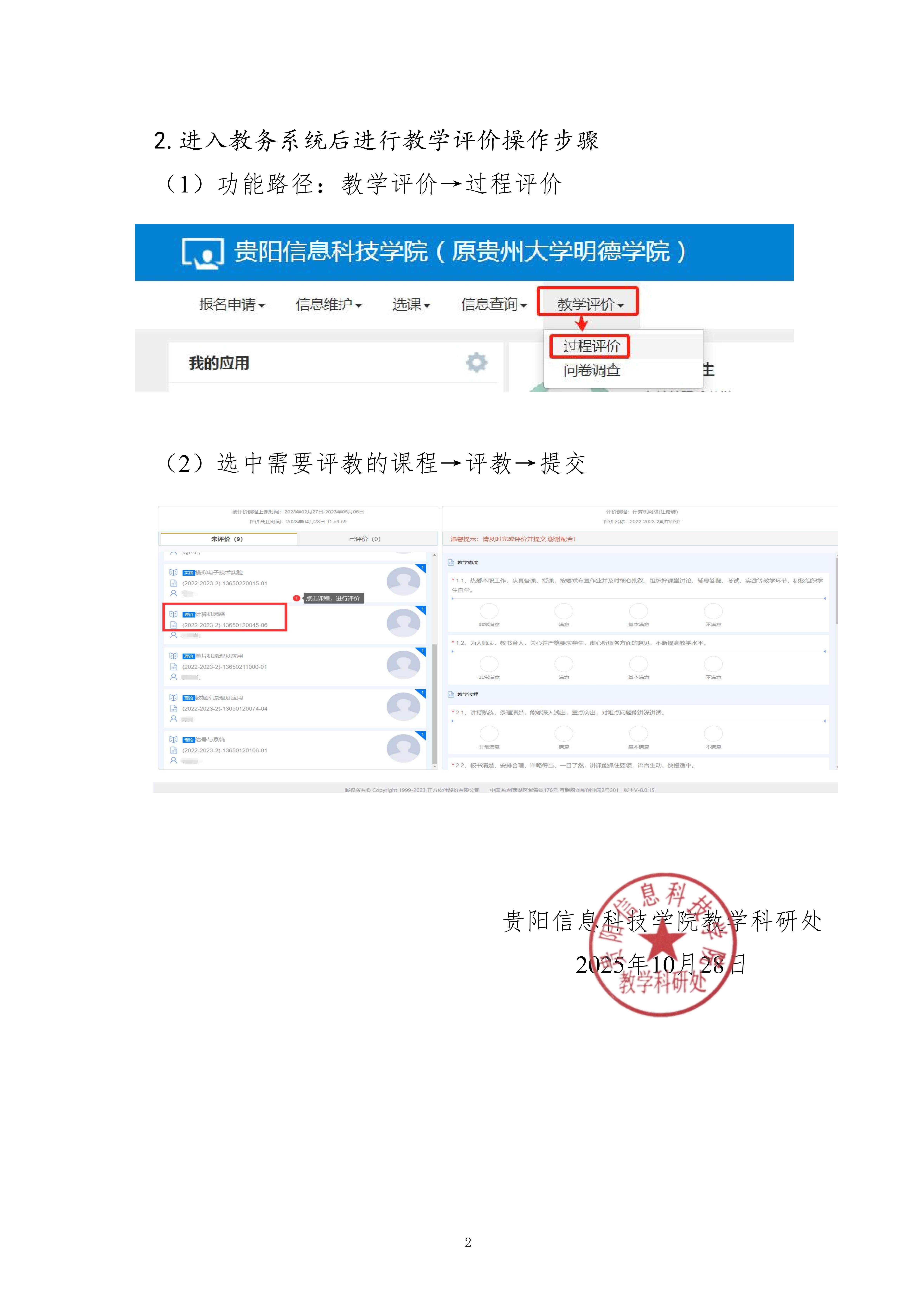Click the school logo in blue header
Image resolution: width=924 pixels, height=1307 pixels.
coord(202,253)
